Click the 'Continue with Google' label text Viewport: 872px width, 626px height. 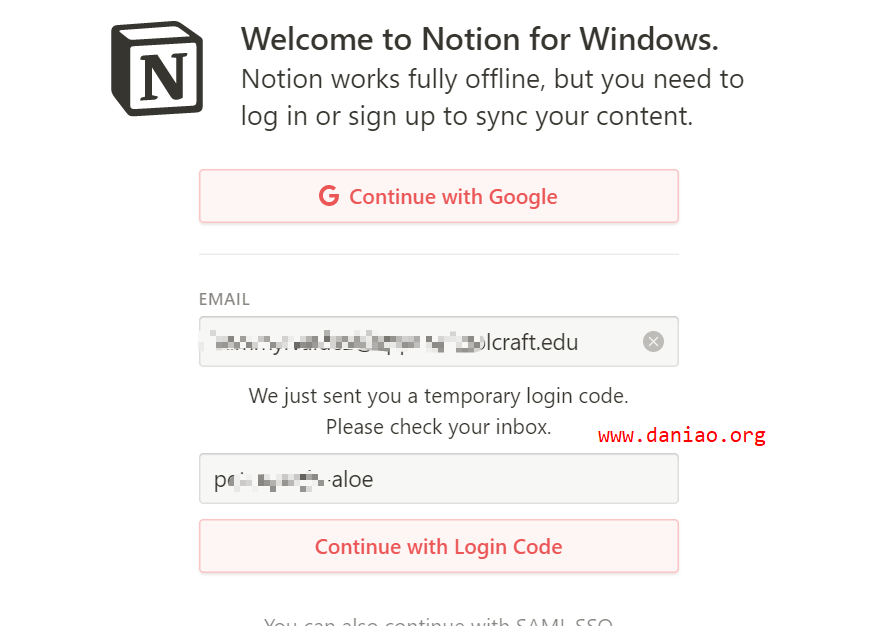click(453, 197)
